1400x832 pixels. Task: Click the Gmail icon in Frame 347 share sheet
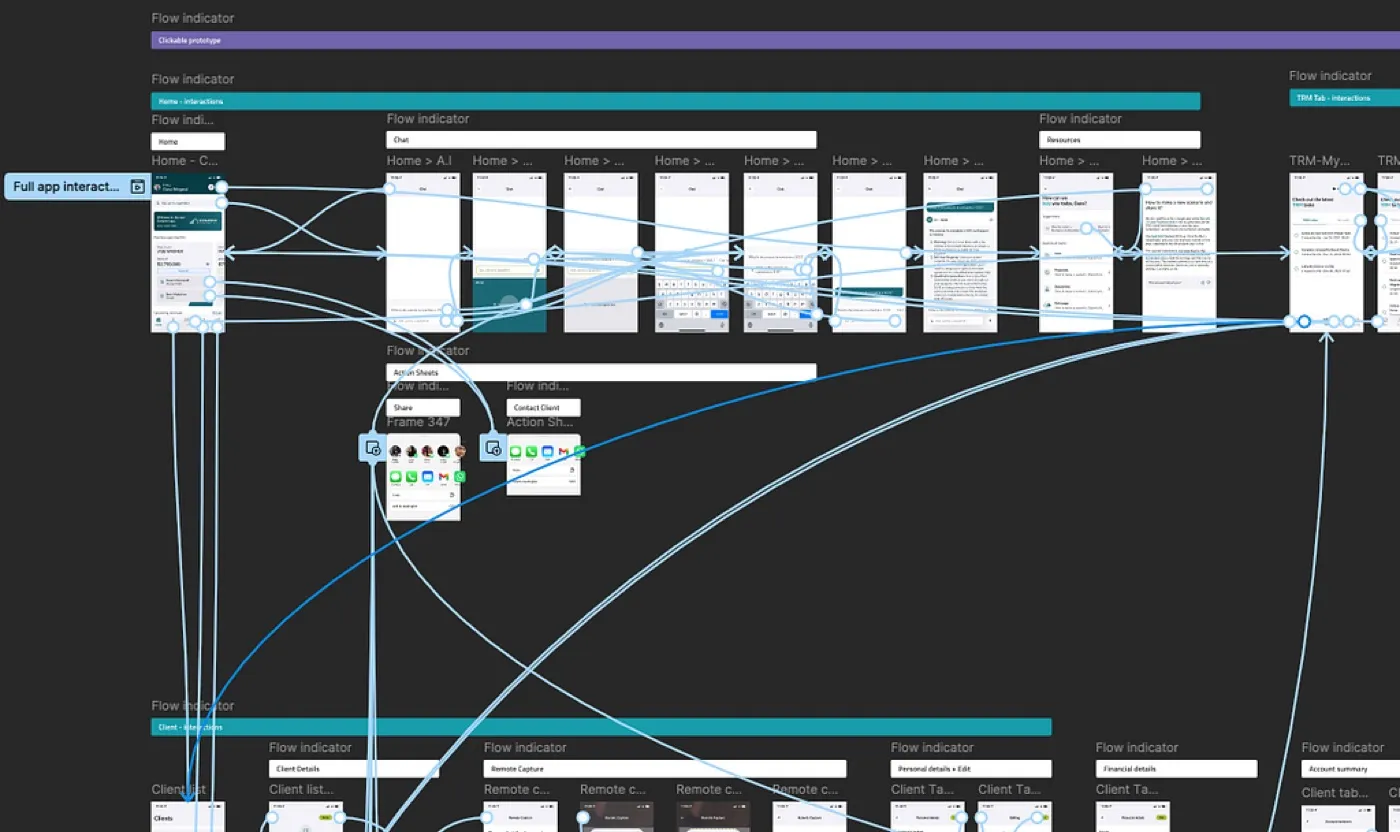[443, 478]
